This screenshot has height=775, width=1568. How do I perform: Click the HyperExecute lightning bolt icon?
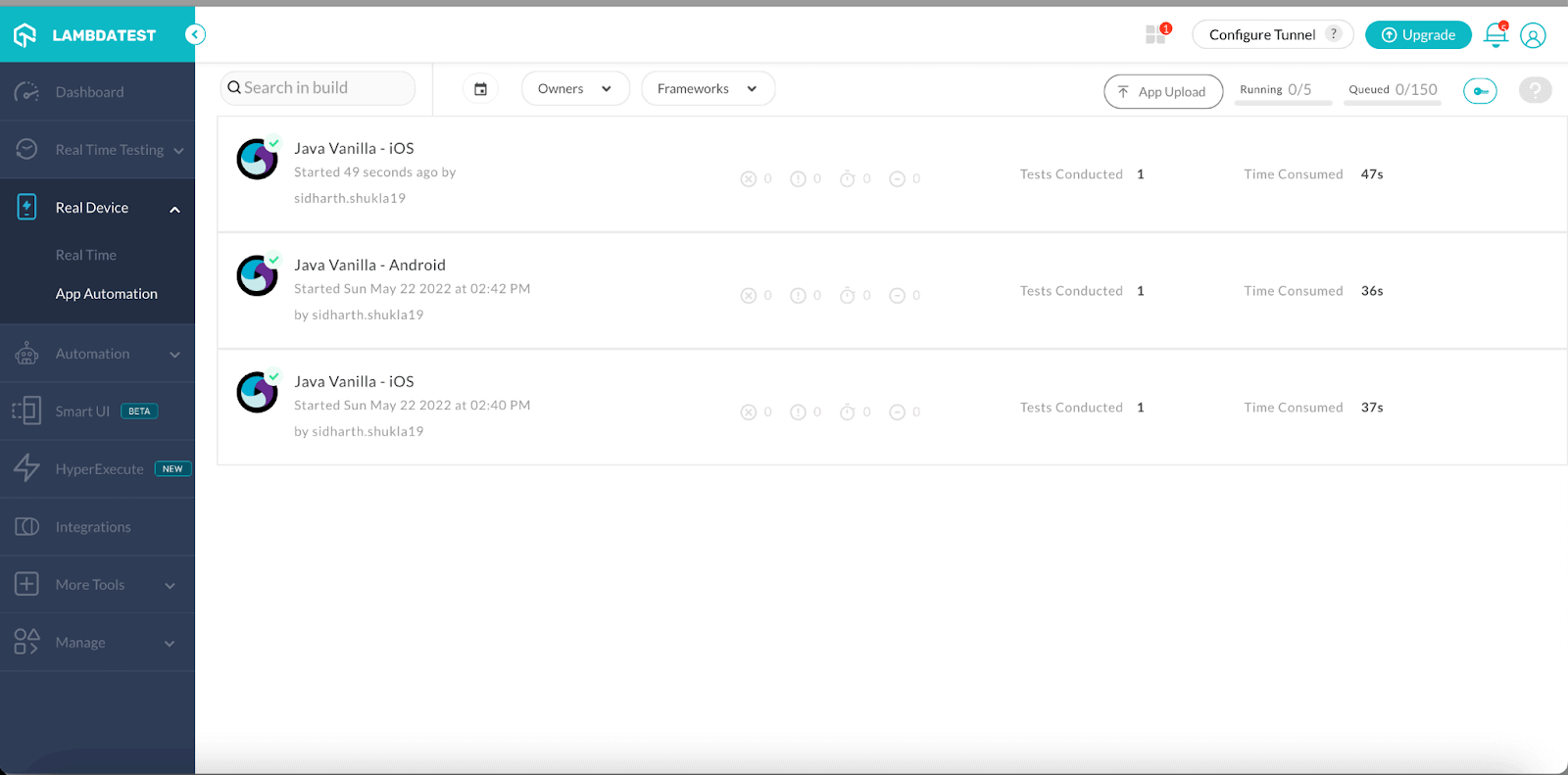click(26, 468)
